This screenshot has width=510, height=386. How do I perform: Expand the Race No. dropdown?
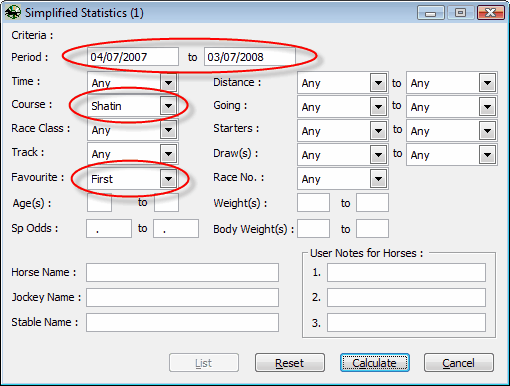[x=343, y=179]
